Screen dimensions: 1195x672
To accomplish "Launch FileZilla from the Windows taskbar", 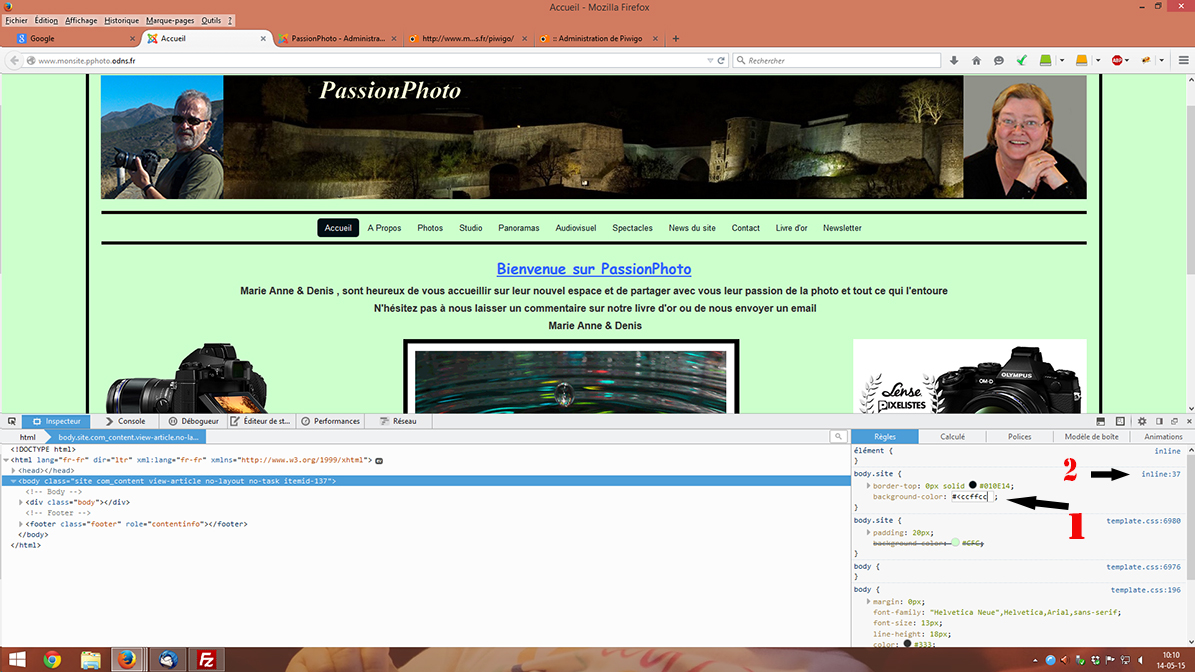I will [x=208, y=660].
